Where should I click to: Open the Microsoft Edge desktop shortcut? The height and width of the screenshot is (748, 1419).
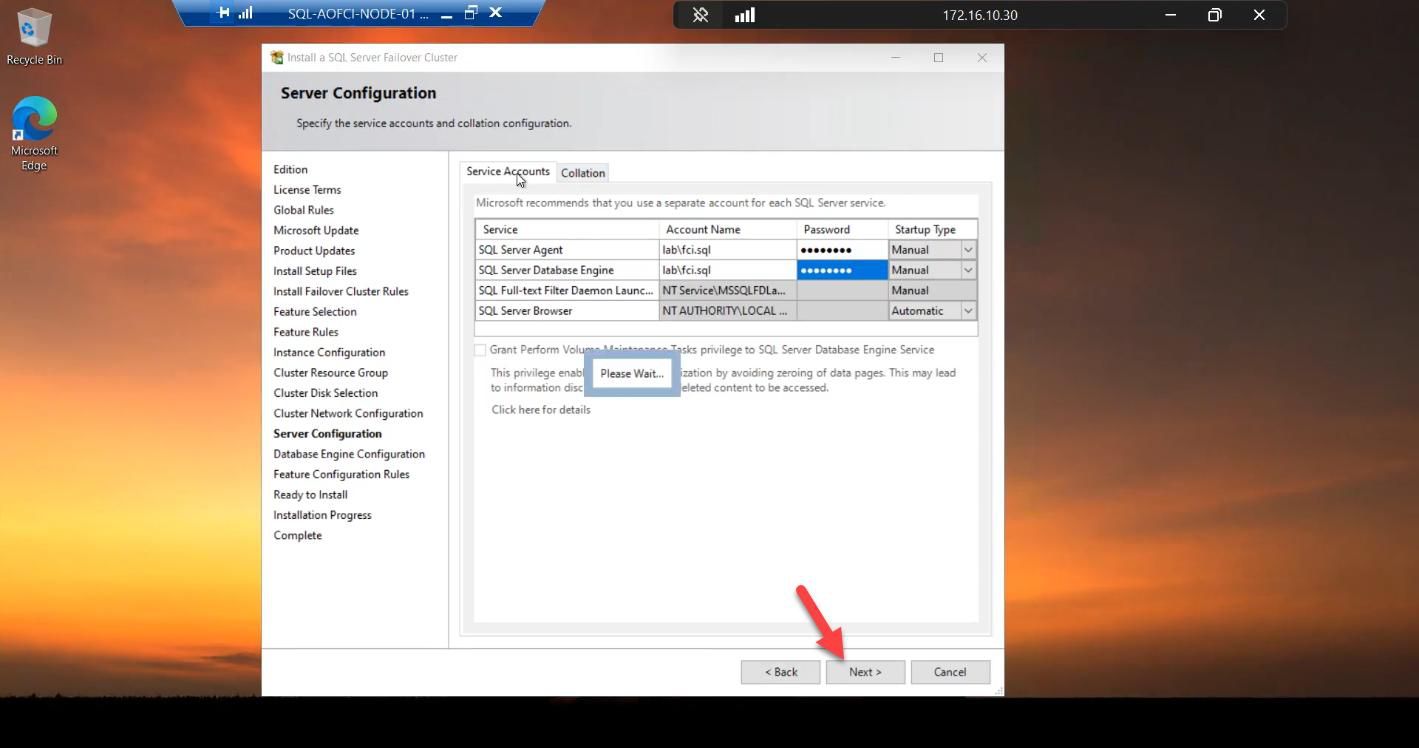coord(34,134)
